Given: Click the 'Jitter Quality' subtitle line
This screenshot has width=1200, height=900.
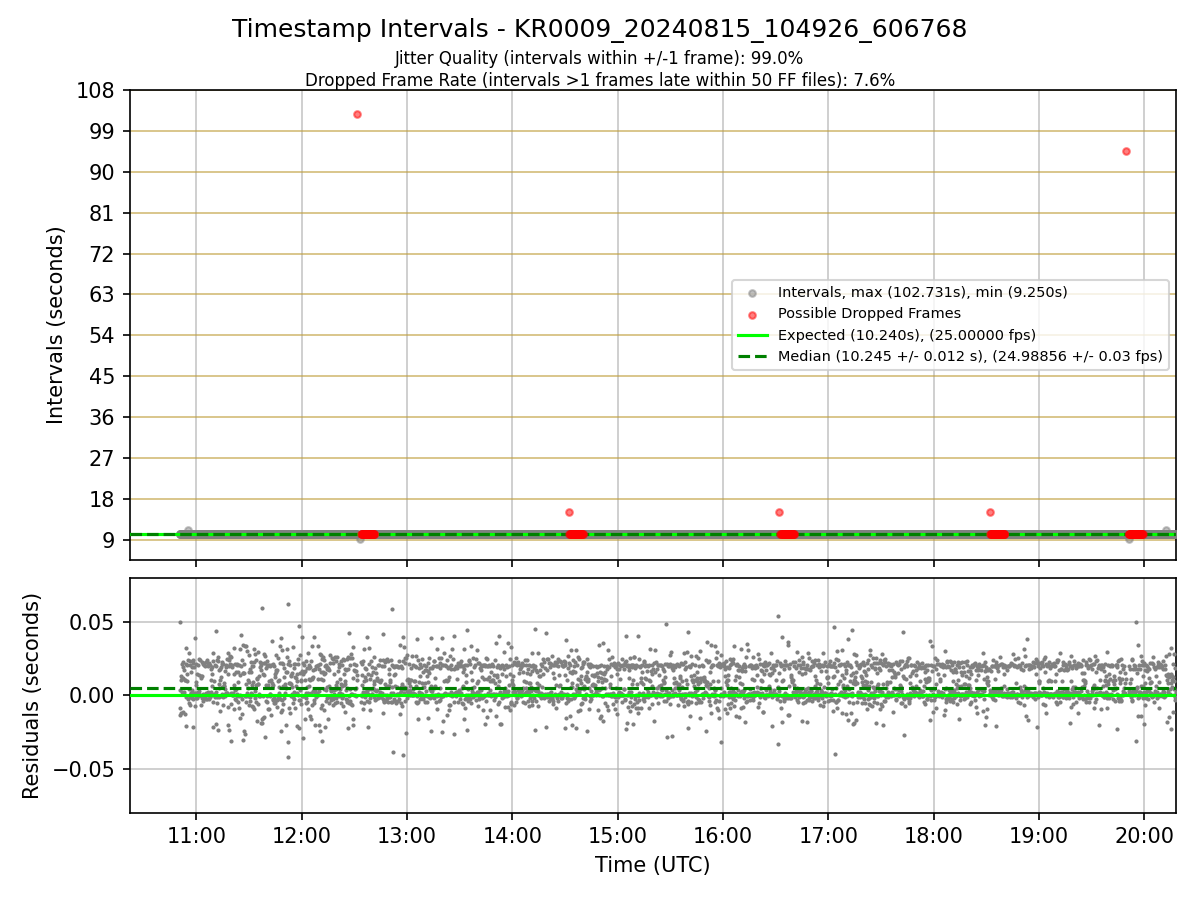Looking at the screenshot, I should pos(599,58).
